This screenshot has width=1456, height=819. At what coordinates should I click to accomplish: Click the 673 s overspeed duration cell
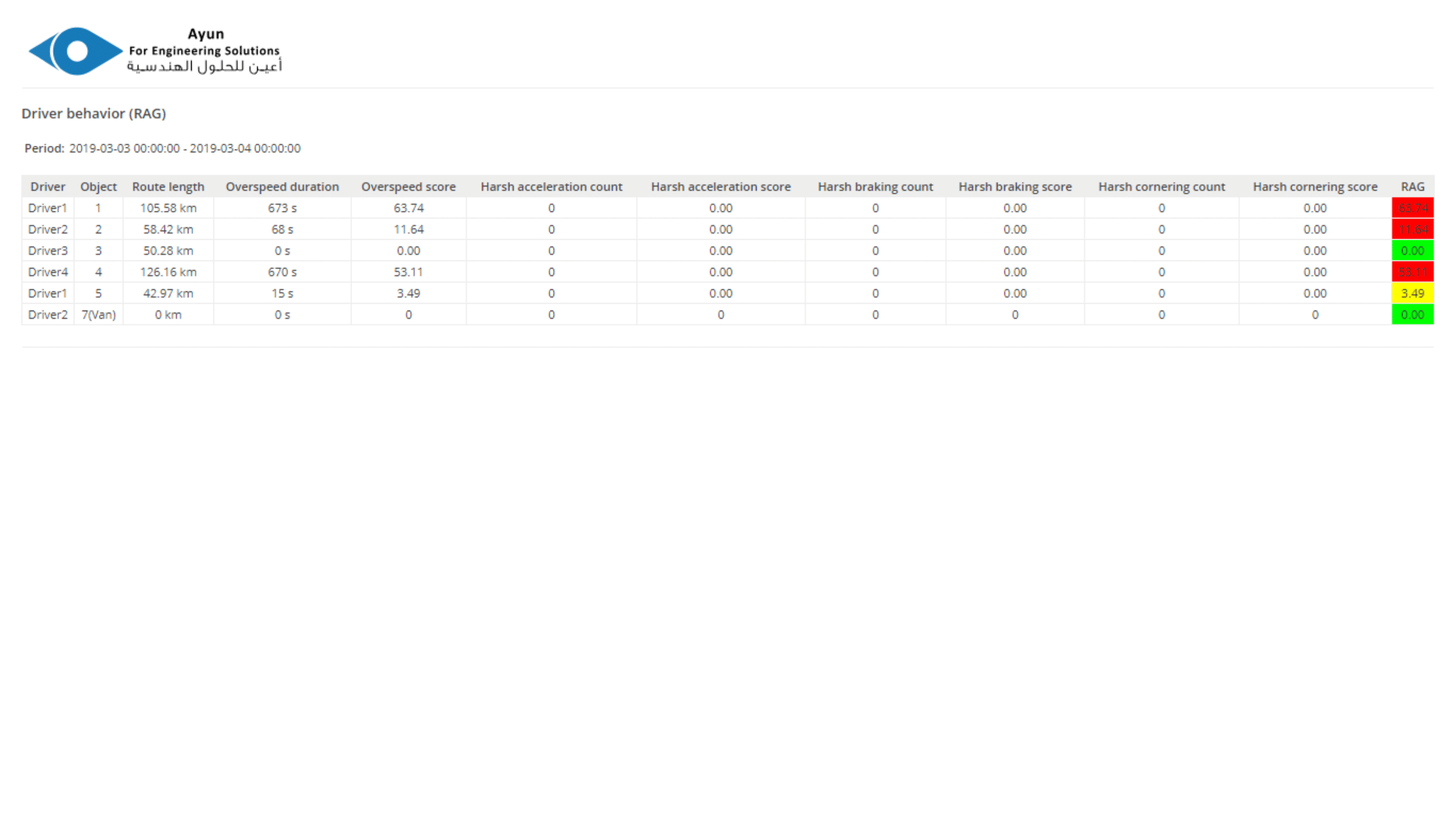coord(282,208)
